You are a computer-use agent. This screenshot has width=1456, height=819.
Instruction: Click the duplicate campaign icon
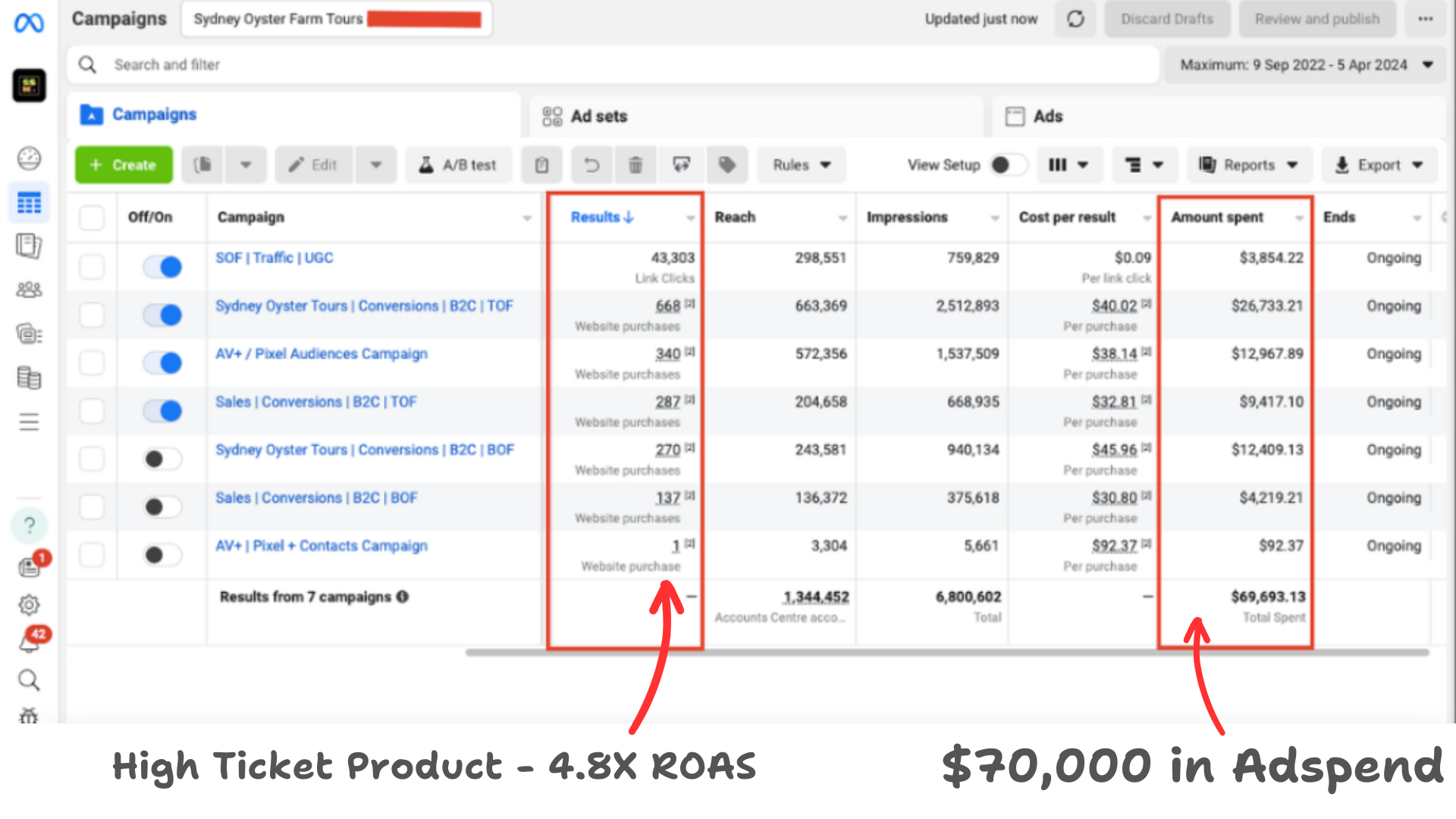click(x=202, y=165)
